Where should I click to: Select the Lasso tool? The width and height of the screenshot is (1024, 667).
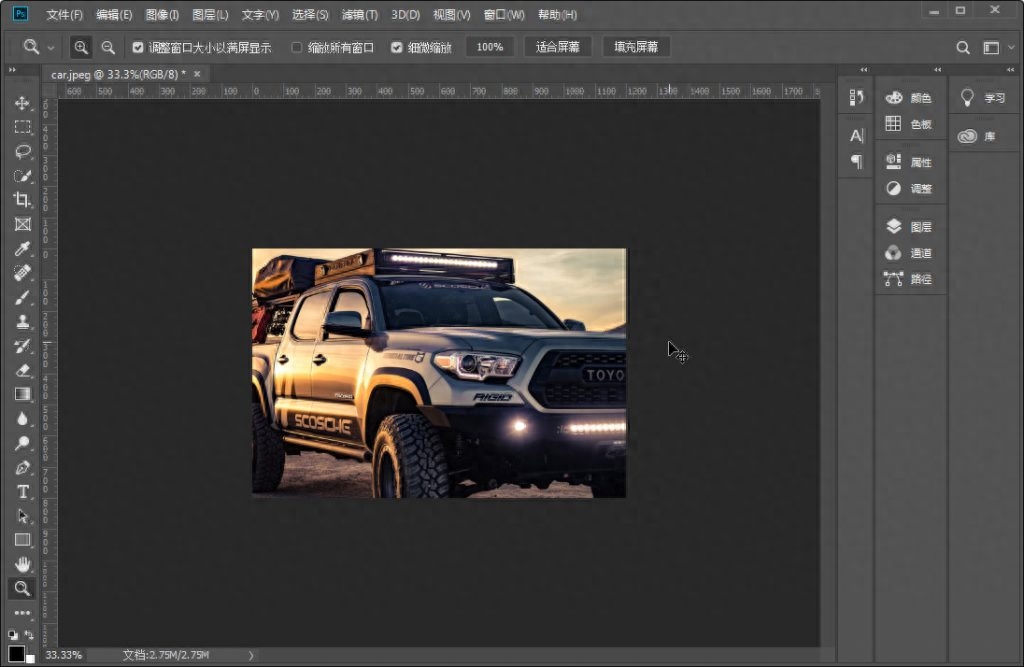(22, 152)
